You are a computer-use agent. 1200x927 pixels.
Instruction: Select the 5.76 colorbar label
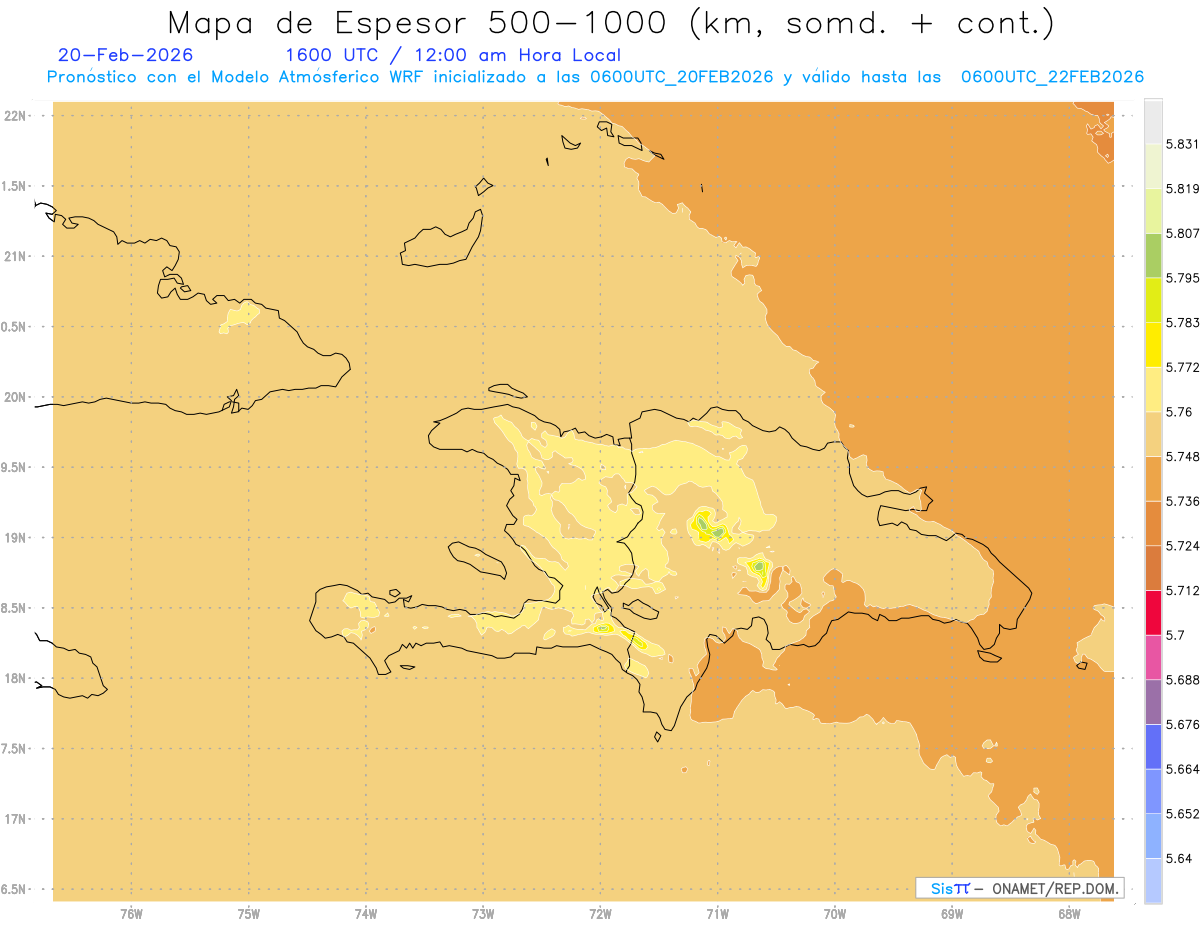[x=1179, y=412]
